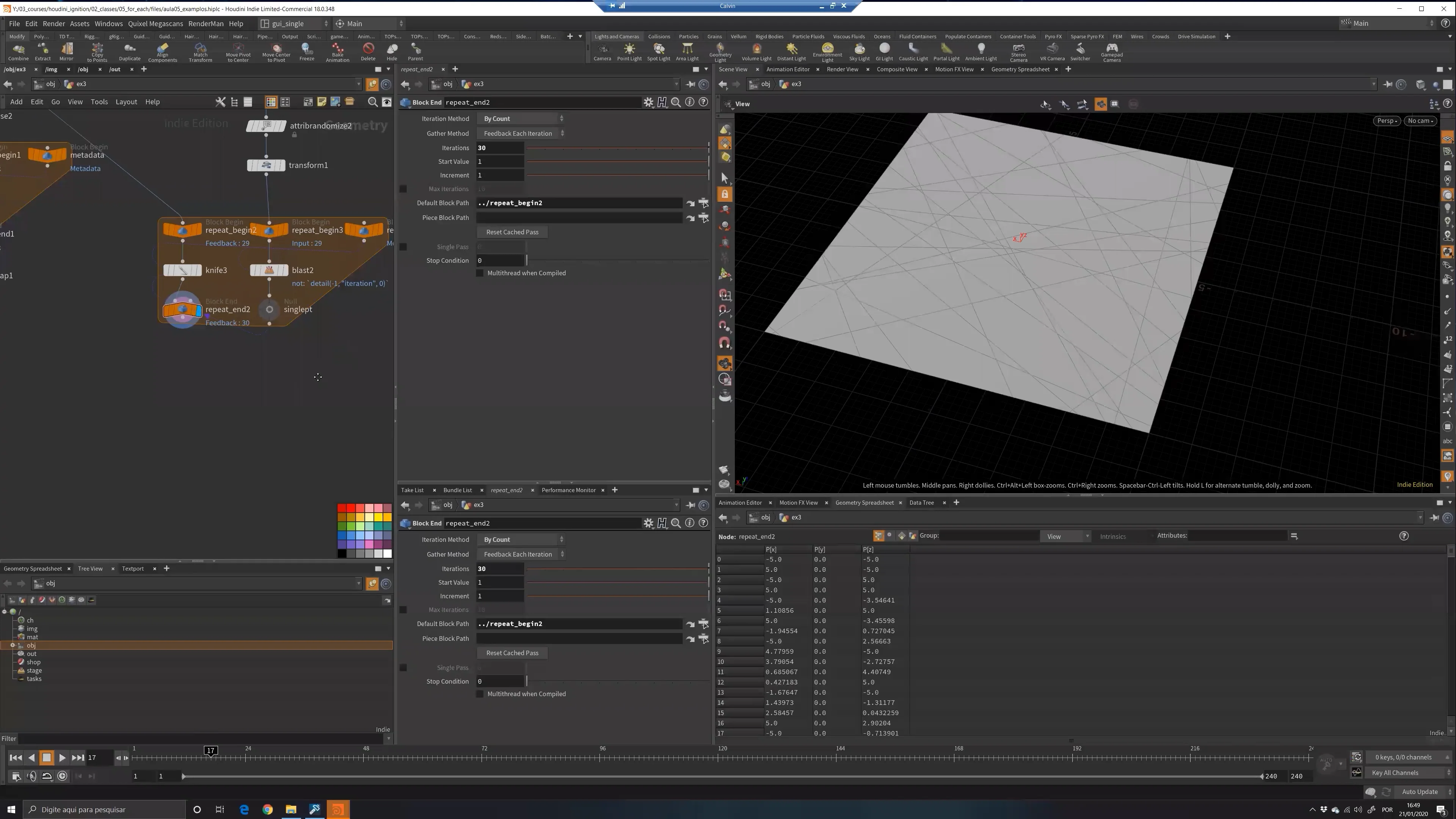The height and width of the screenshot is (819, 1456).
Task: Click Reset Cached Pass in lower pane
Action: point(512,653)
